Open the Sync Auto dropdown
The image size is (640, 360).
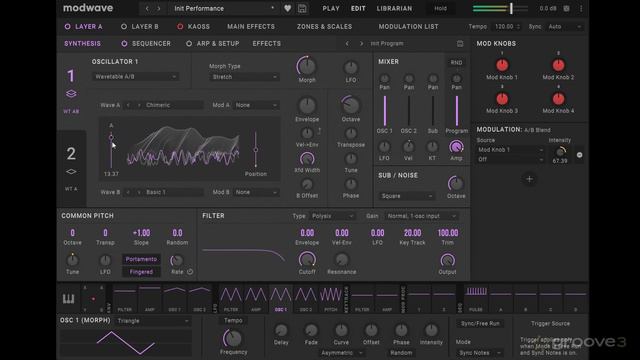564,27
